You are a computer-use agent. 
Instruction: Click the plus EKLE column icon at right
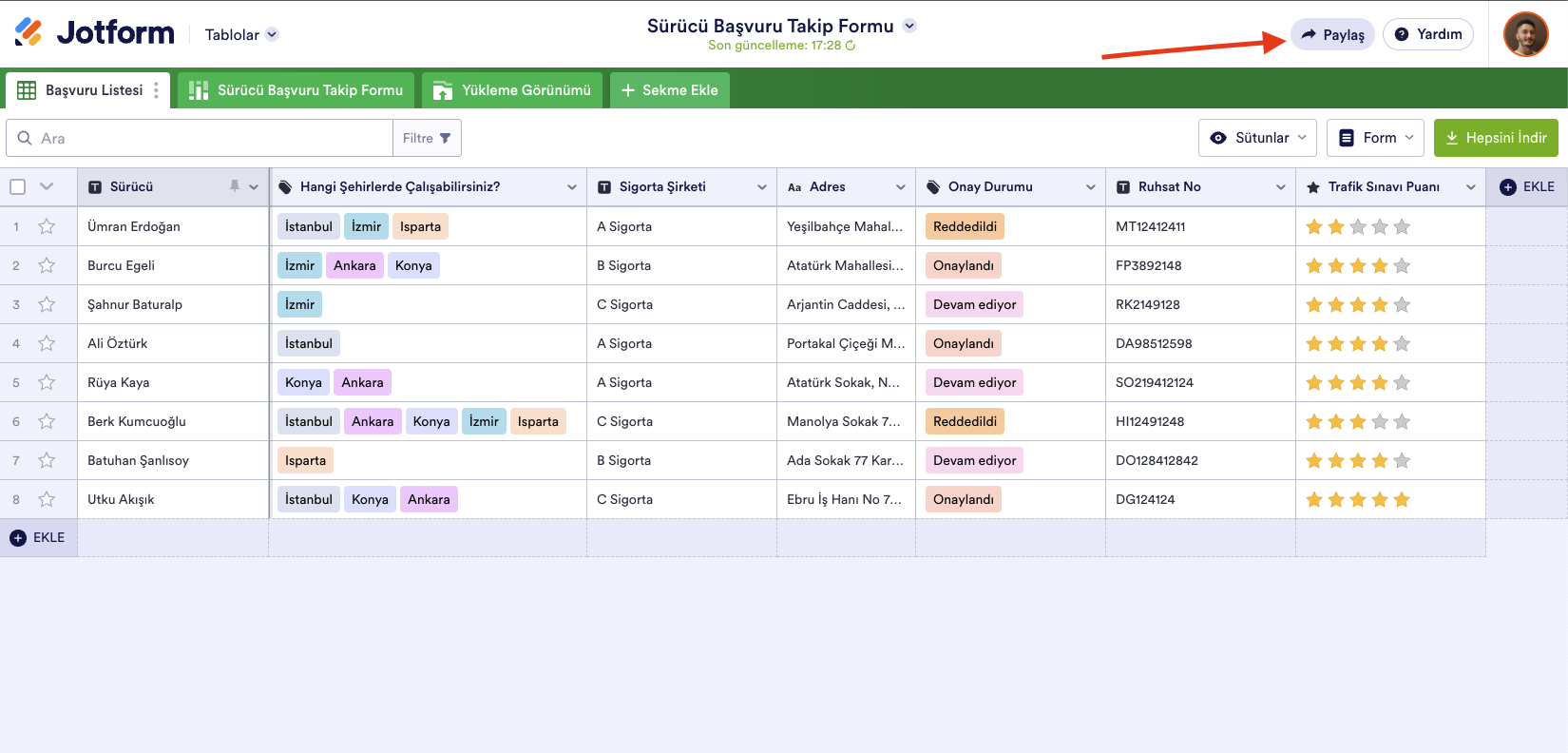[1508, 187]
